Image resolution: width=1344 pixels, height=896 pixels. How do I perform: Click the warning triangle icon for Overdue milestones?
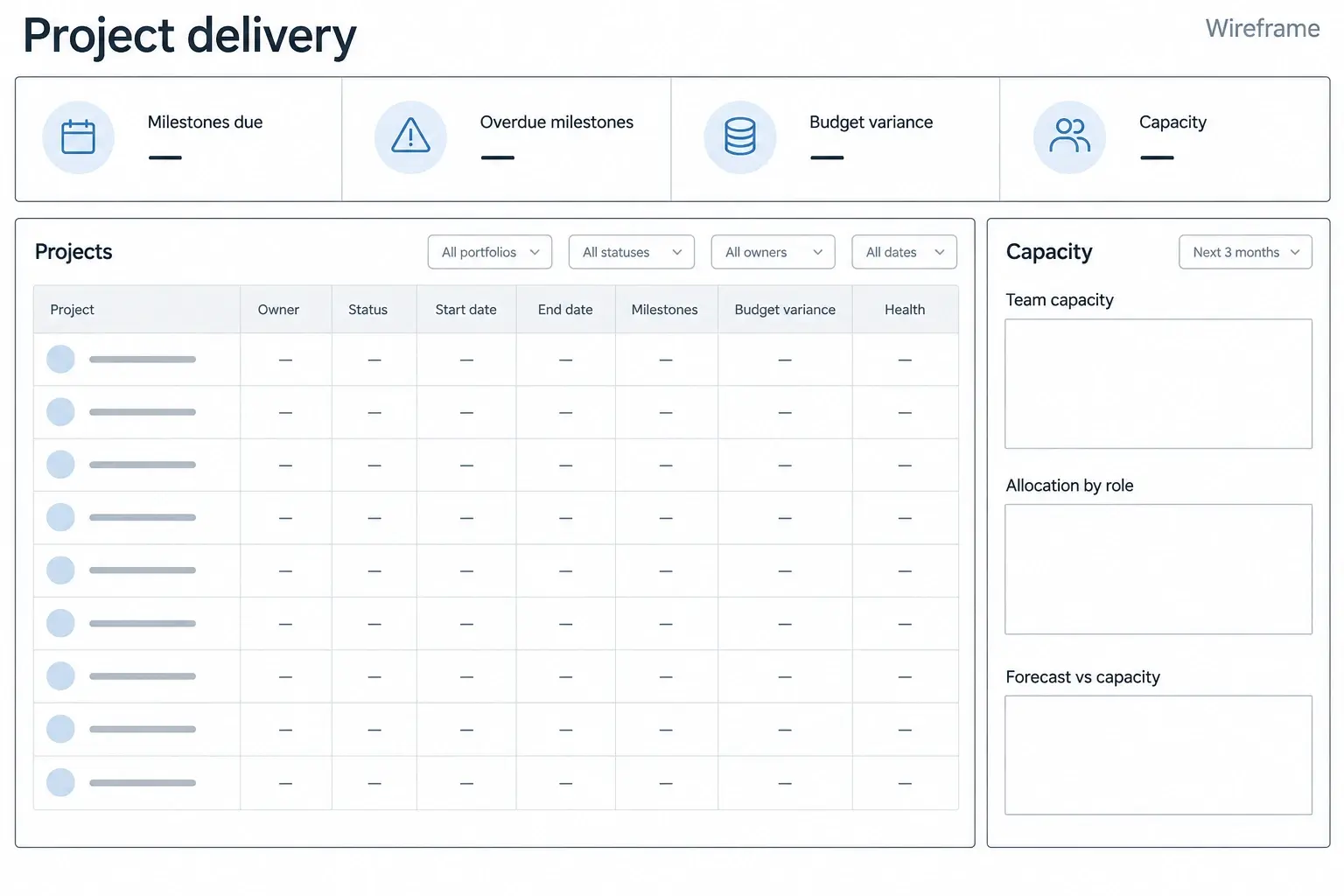point(410,136)
